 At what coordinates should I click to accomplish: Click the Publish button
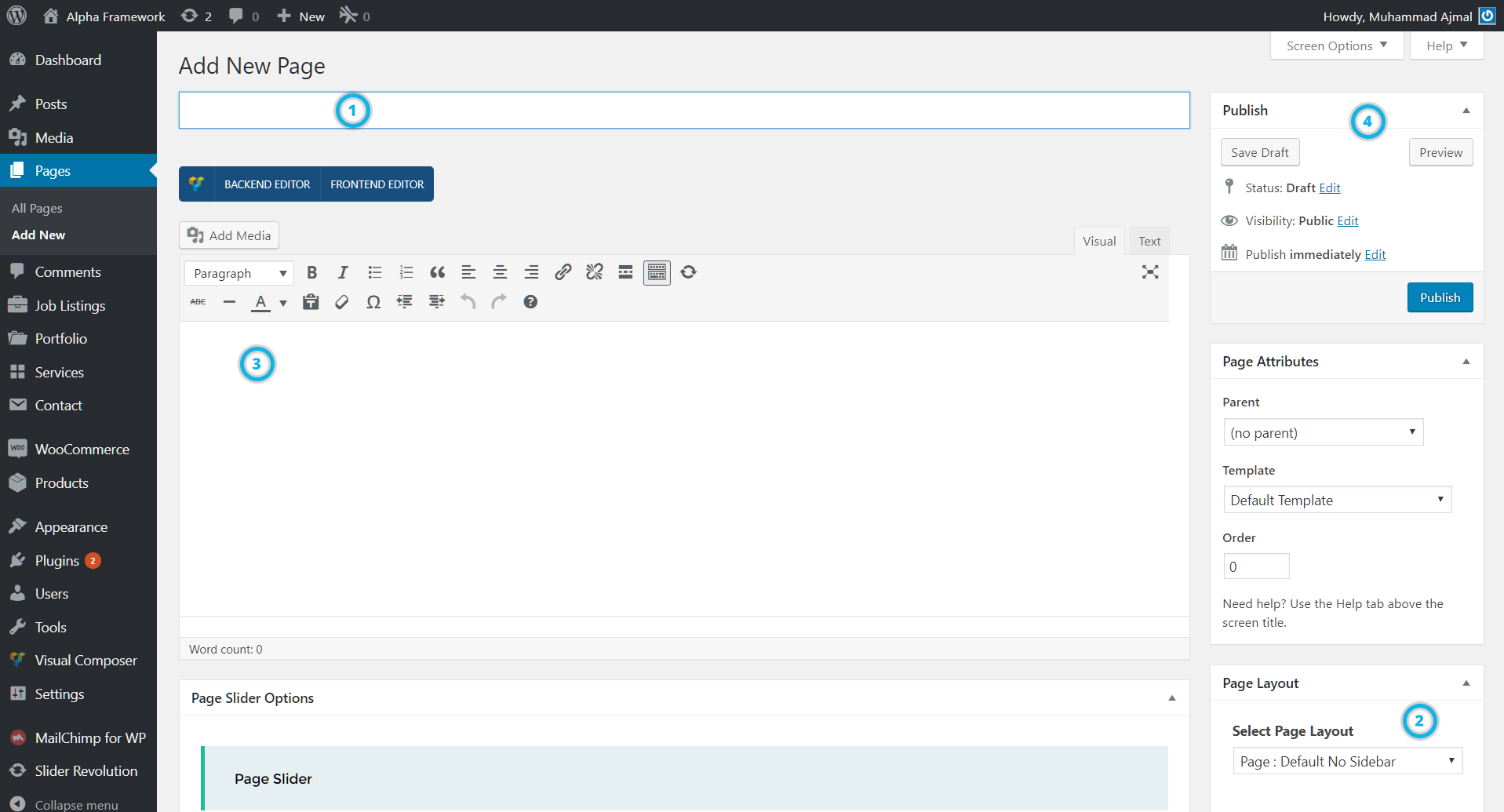coord(1439,297)
